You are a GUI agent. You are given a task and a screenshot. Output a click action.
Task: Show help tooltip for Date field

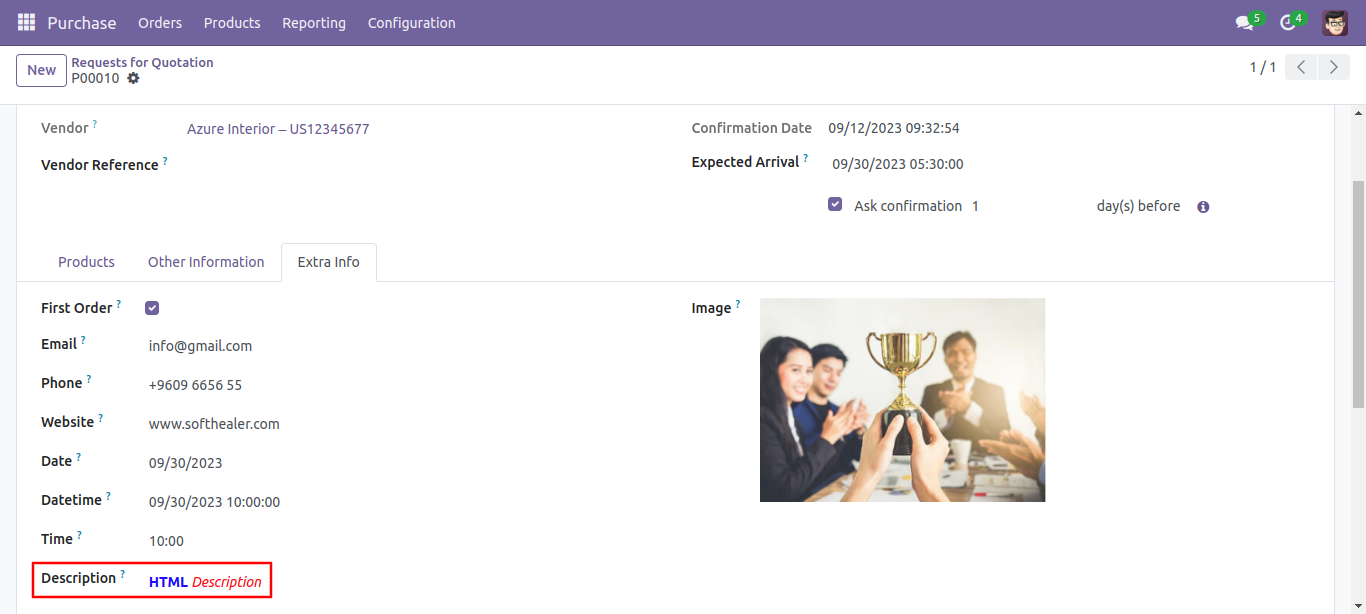tap(78, 457)
